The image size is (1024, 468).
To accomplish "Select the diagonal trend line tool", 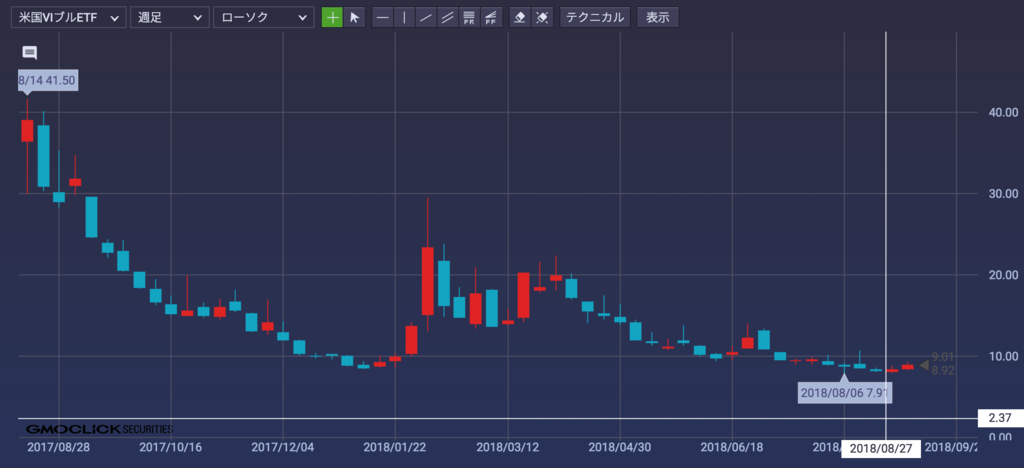I will pos(426,18).
